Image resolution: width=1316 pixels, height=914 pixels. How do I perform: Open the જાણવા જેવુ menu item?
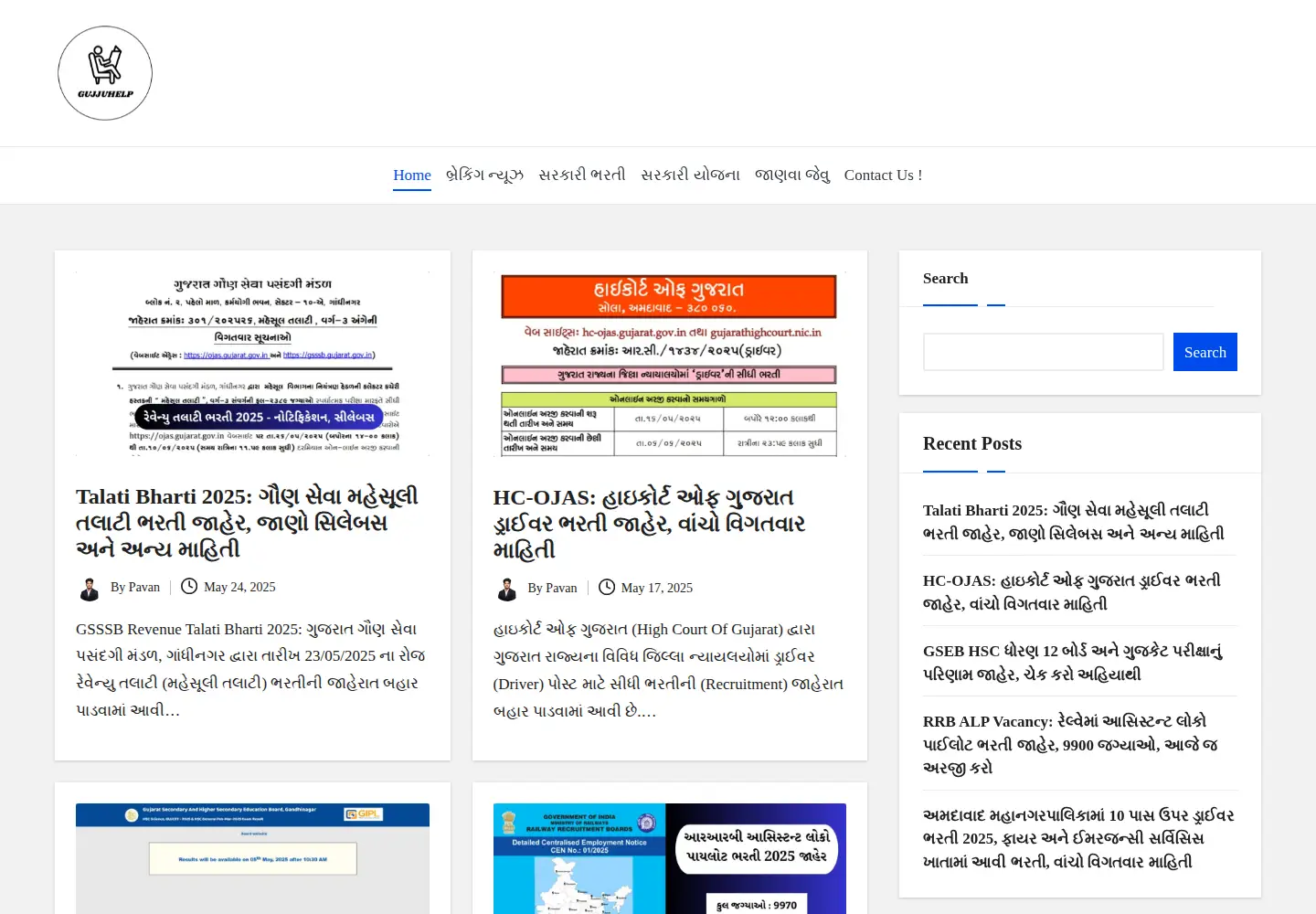click(792, 175)
